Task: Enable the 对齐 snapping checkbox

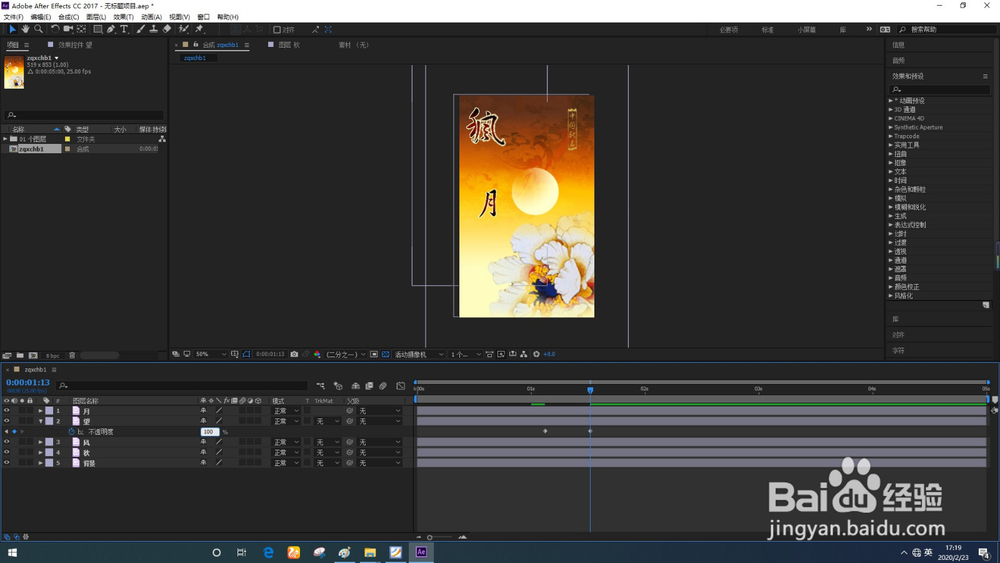Action: [277, 29]
